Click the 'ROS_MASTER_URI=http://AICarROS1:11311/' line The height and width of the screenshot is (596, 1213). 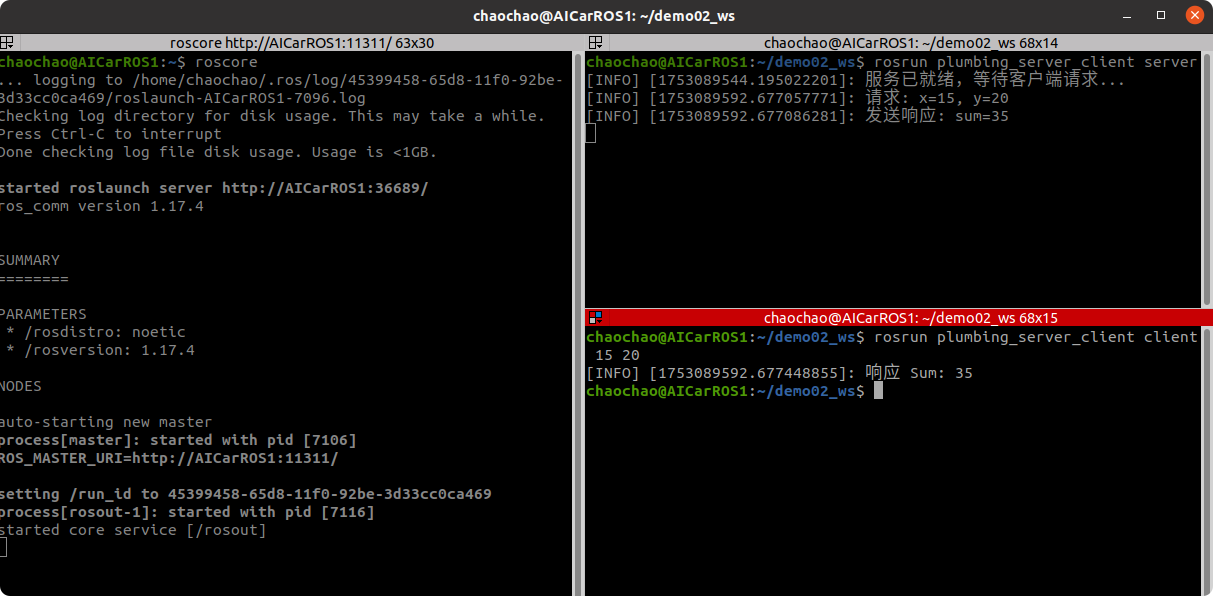click(169, 458)
